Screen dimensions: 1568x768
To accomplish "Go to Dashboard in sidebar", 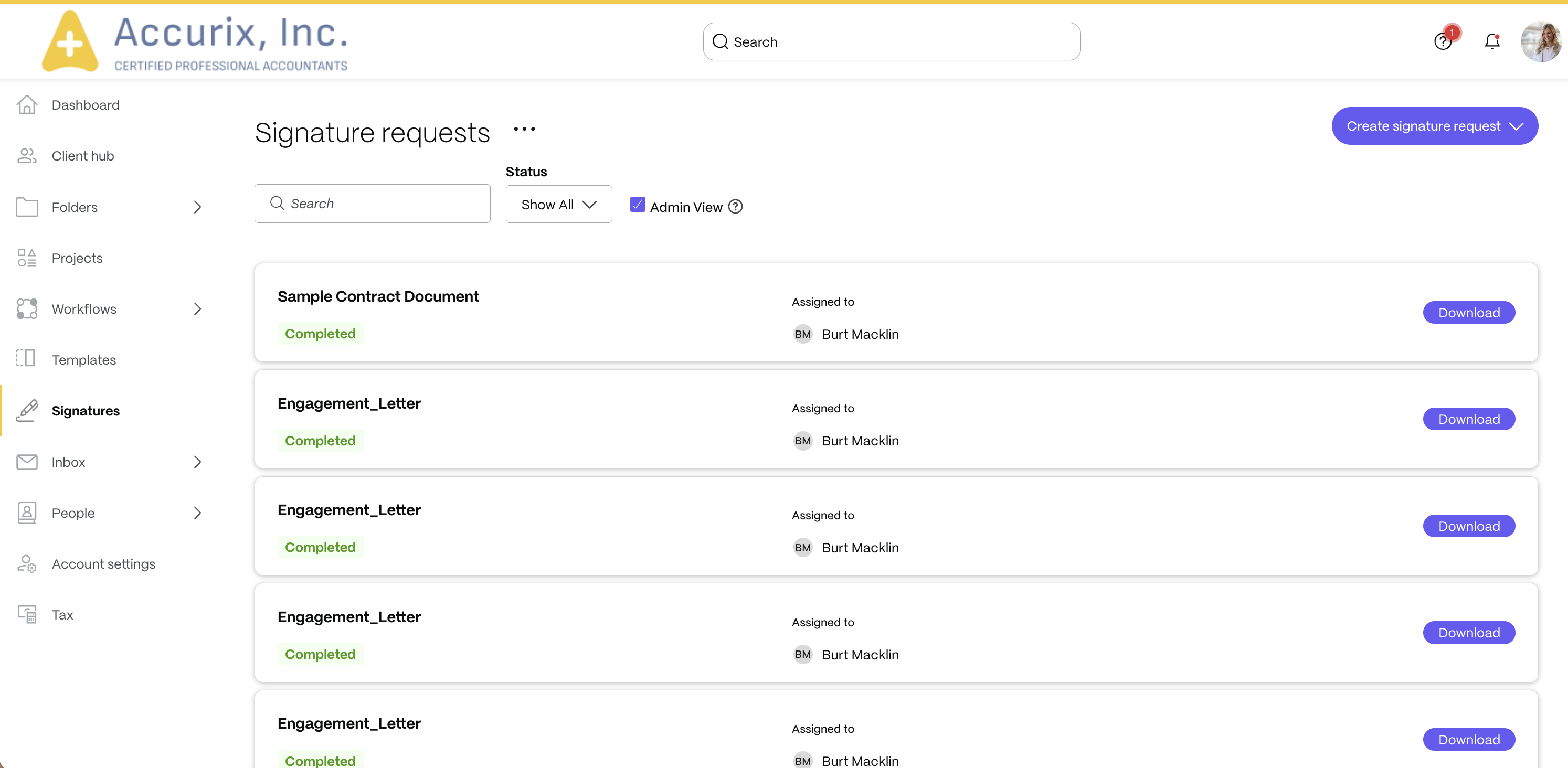I will click(85, 105).
